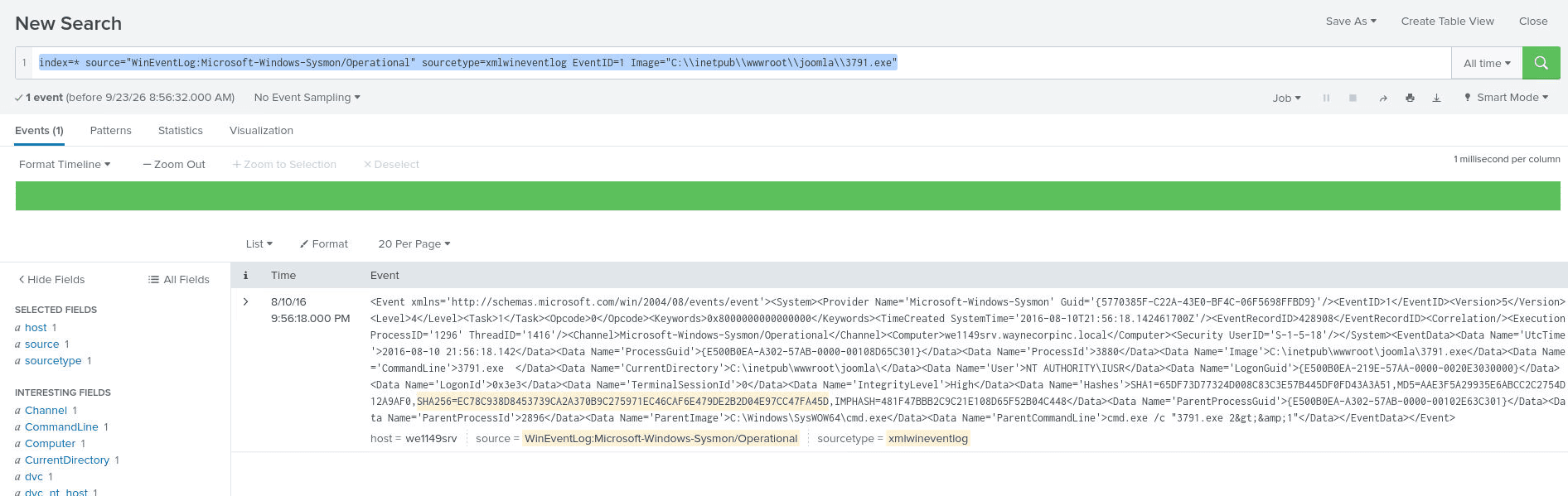Open the Save As menu

(1351, 21)
